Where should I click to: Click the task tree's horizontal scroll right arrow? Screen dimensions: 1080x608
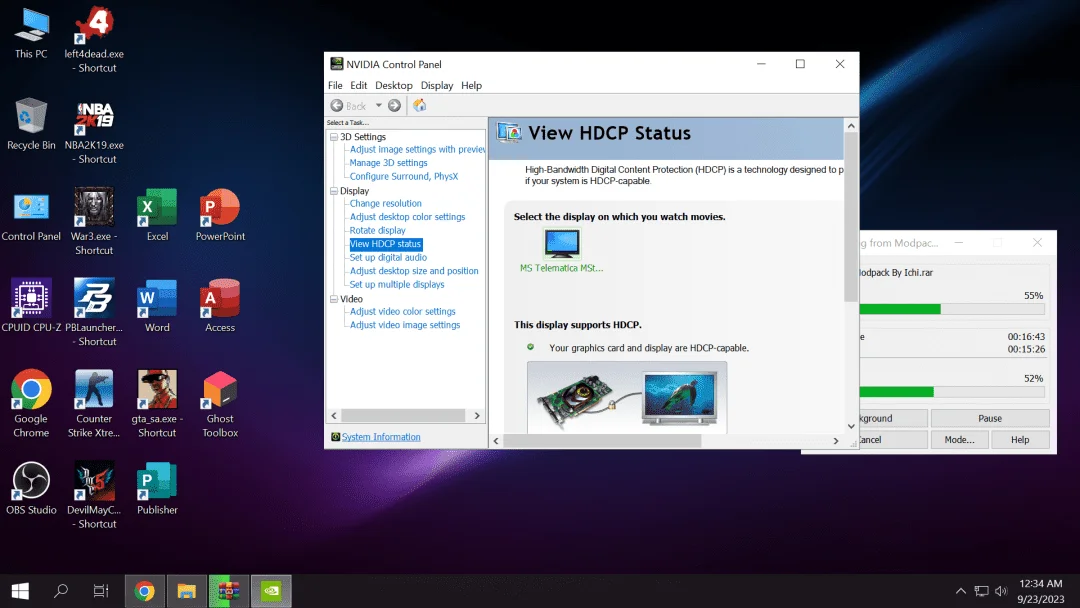pos(477,416)
